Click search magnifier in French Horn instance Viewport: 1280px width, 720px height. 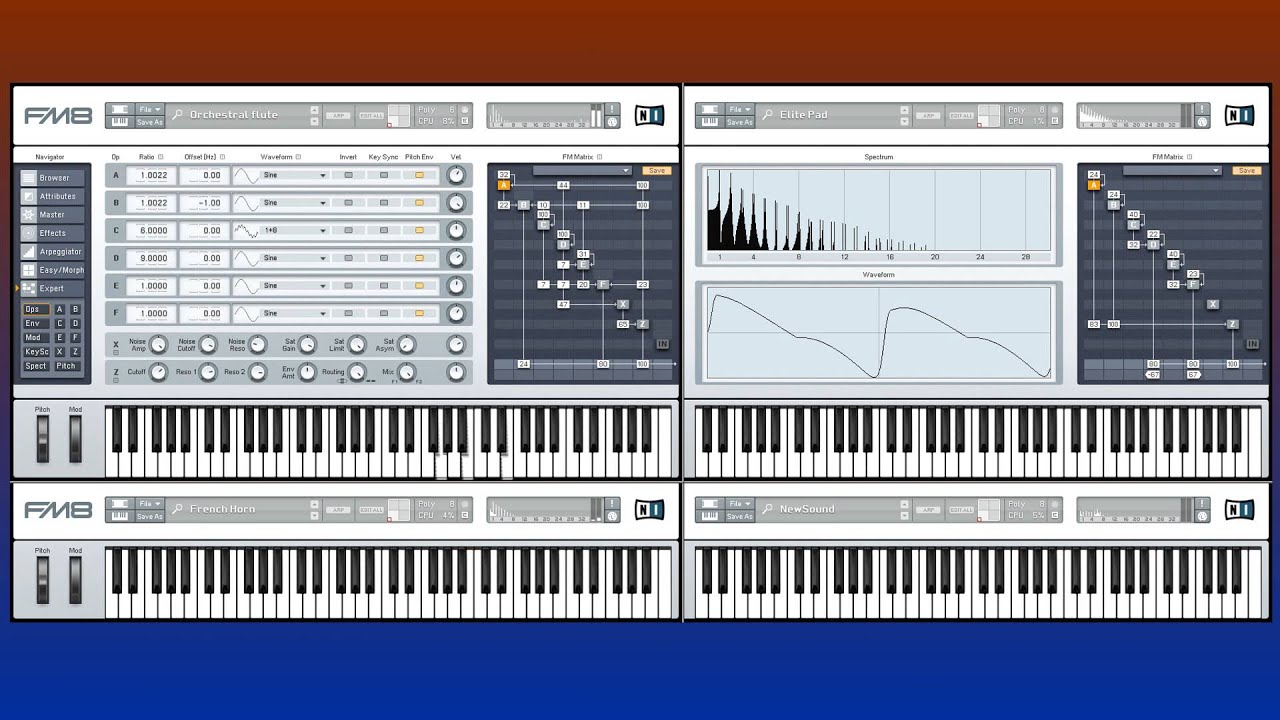tap(178, 509)
